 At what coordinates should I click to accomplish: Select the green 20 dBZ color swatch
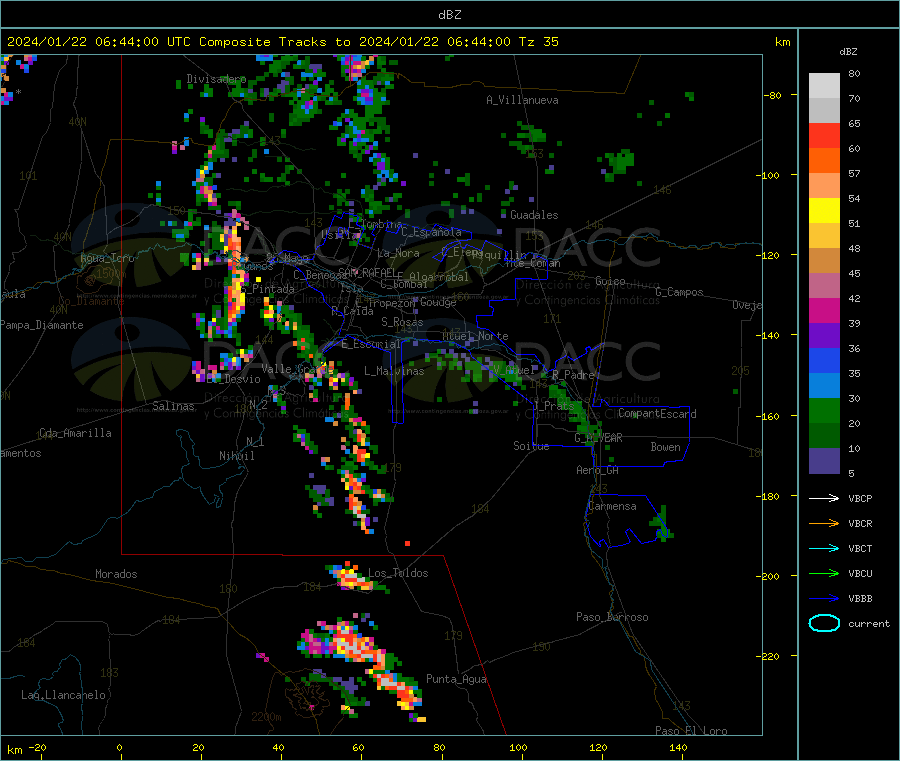point(824,410)
